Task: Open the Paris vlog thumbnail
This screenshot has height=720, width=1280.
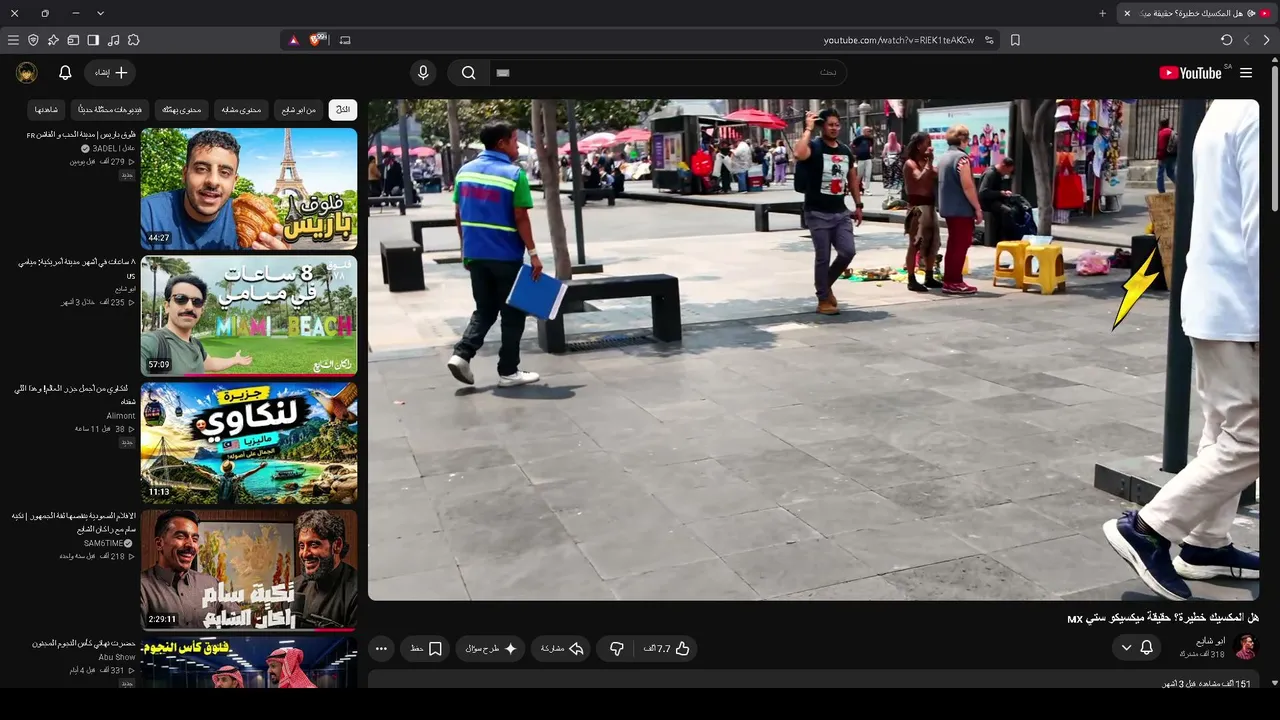Action: 249,189
